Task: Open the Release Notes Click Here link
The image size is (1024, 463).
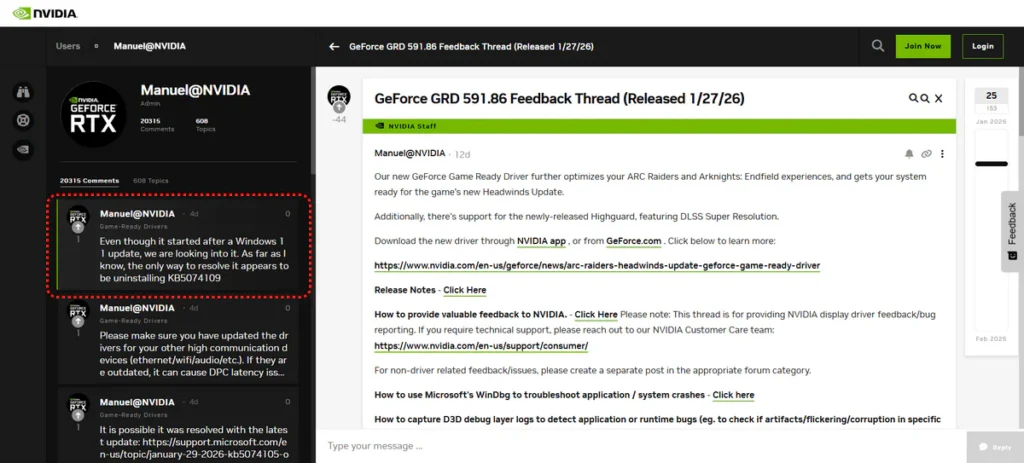Action: [x=464, y=290]
